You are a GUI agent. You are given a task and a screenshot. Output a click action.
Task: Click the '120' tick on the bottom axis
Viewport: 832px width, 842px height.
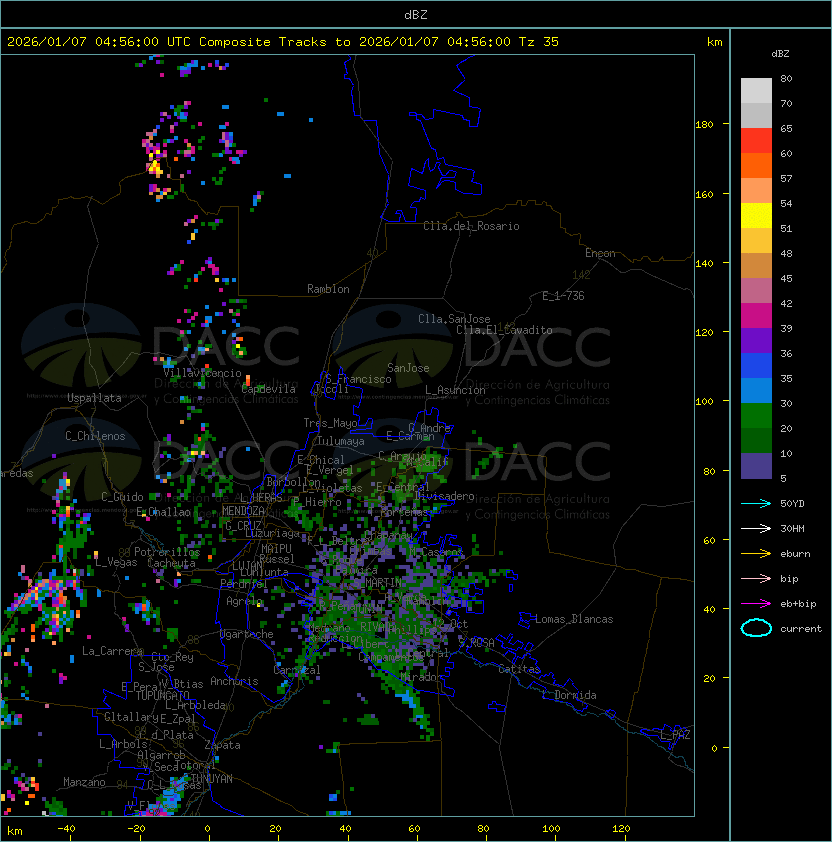pos(621,829)
